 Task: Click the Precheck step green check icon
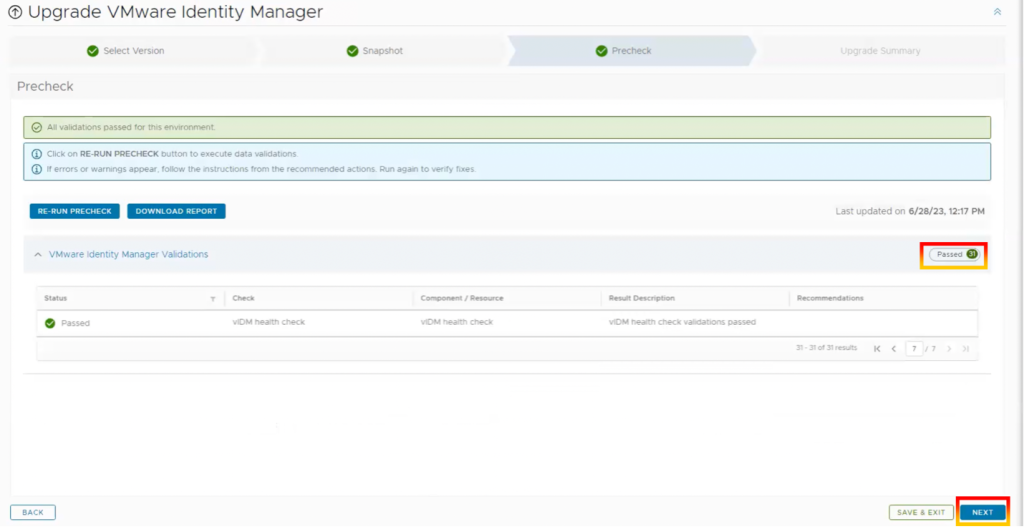601,51
